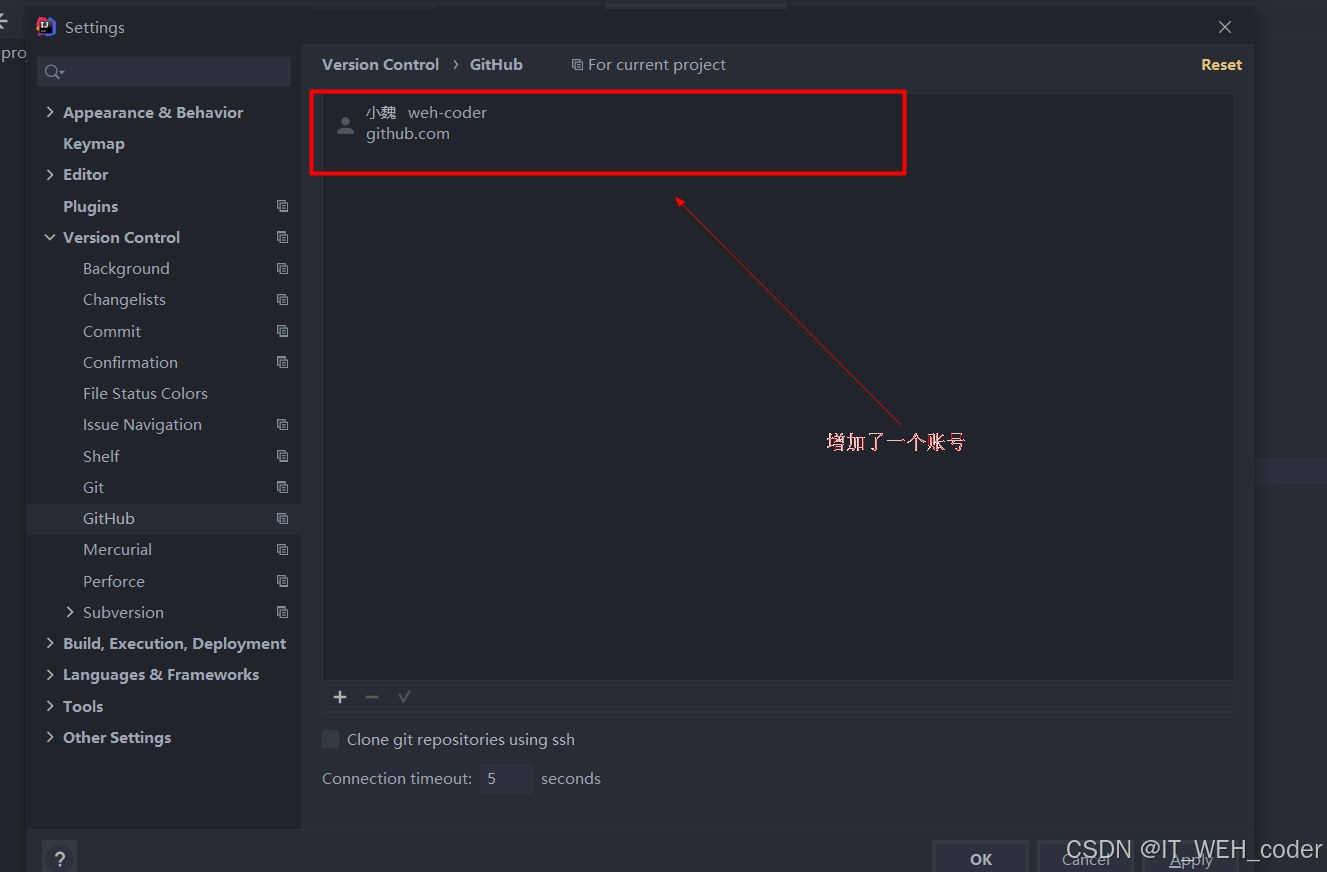
Task: Click the search magnifier icon in settings
Action: pyautogui.click(x=53, y=72)
